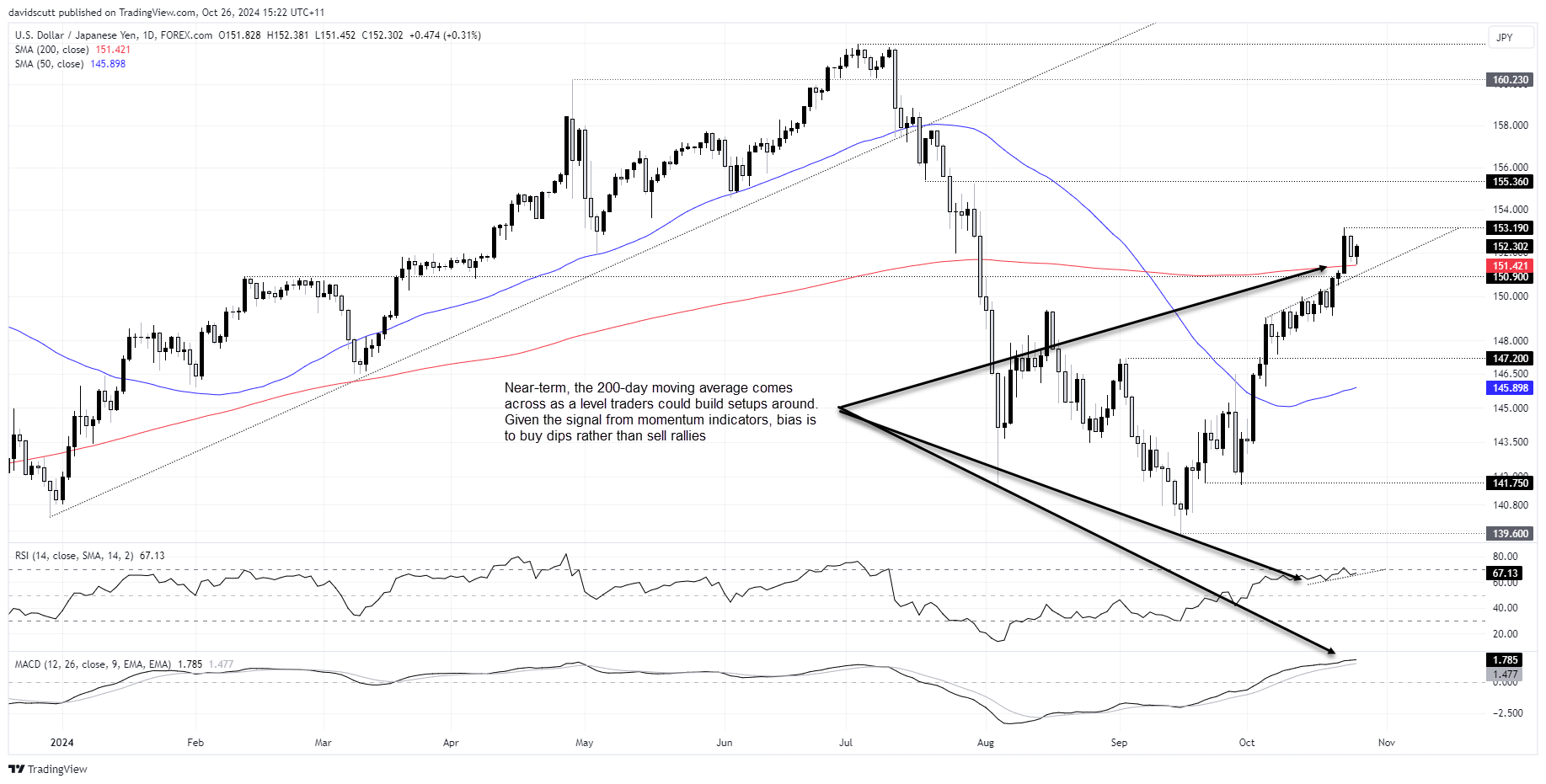Click the Mar label on time axis
The image size is (1546, 784).
pyautogui.click(x=324, y=743)
